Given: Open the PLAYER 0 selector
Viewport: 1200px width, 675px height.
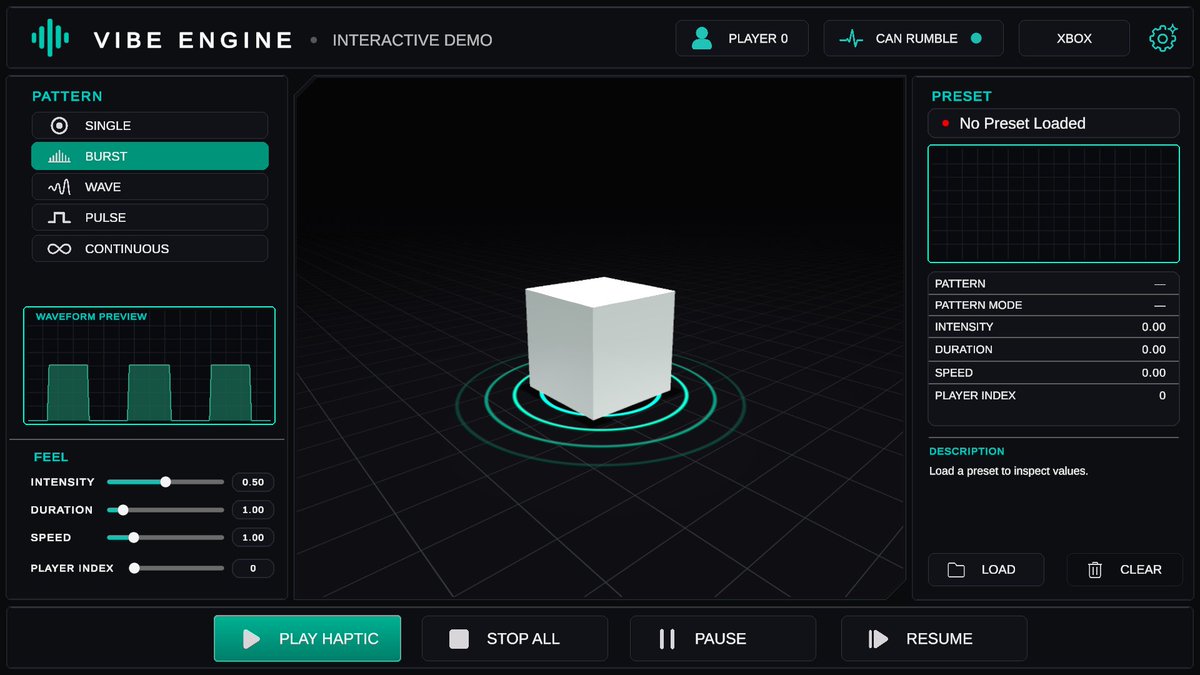Looking at the screenshot, I should [742, 38].
